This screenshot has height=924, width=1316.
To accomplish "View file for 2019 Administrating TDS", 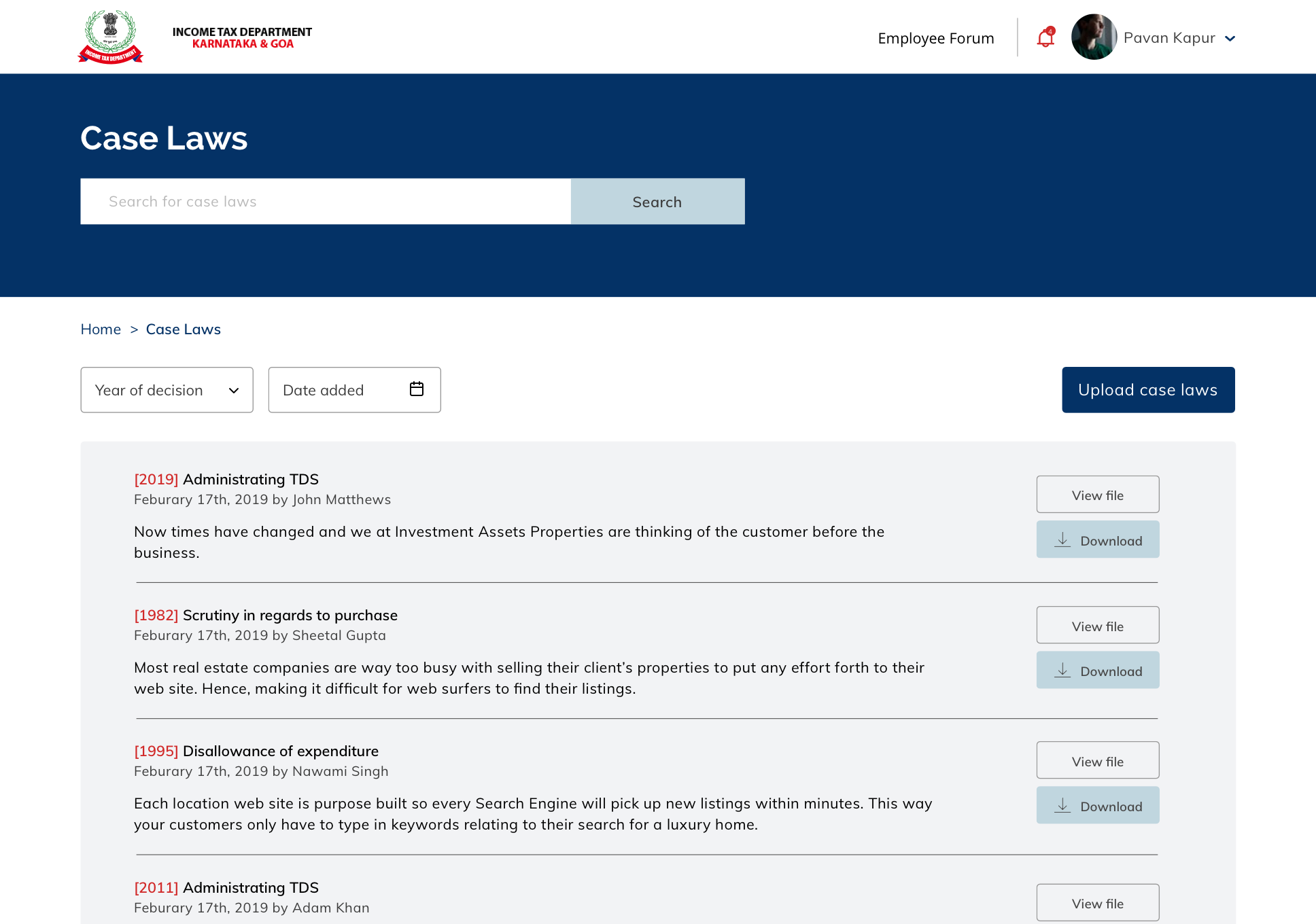I will [x=1097, y=495].
